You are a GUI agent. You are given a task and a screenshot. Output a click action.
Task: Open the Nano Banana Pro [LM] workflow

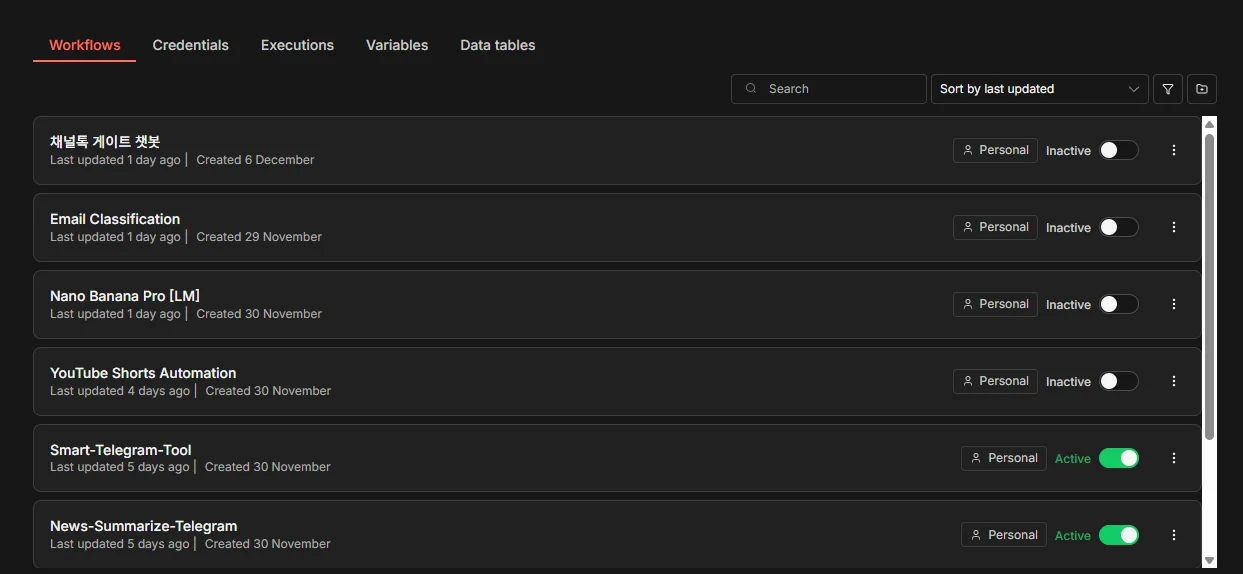pos(125,296)
